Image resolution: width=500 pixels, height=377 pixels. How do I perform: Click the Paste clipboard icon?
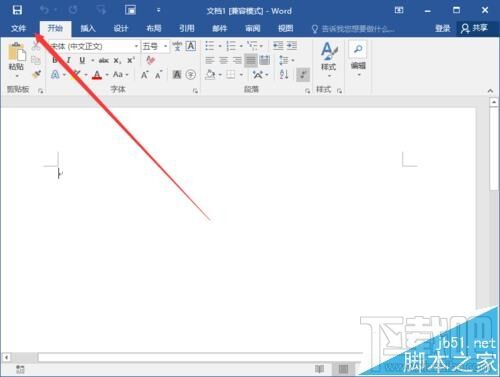[16, 52]
